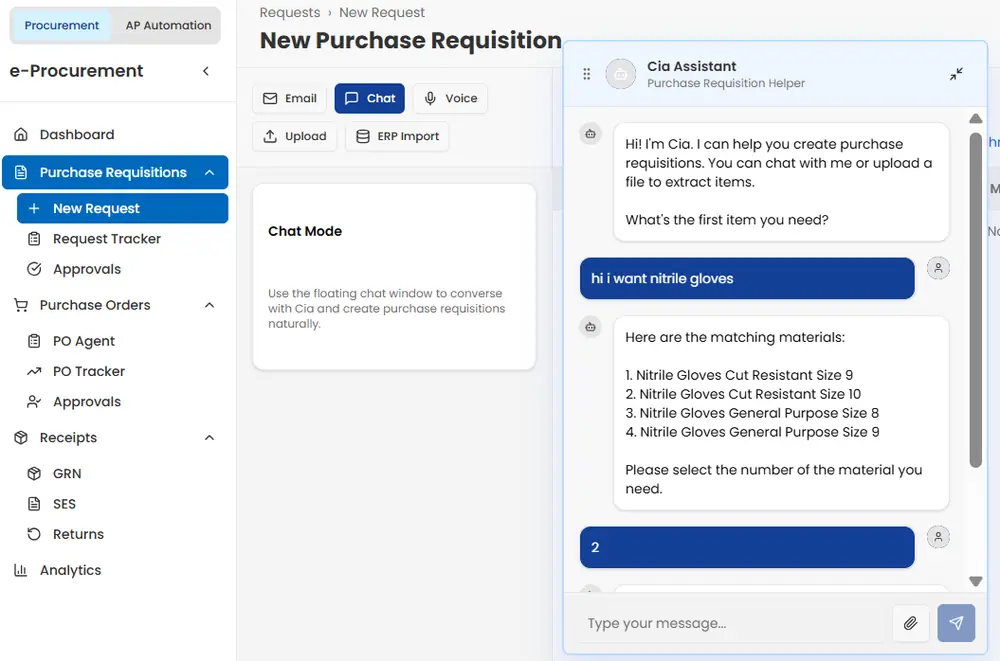Click Requests breadcrumb link

tap(290, 13)
